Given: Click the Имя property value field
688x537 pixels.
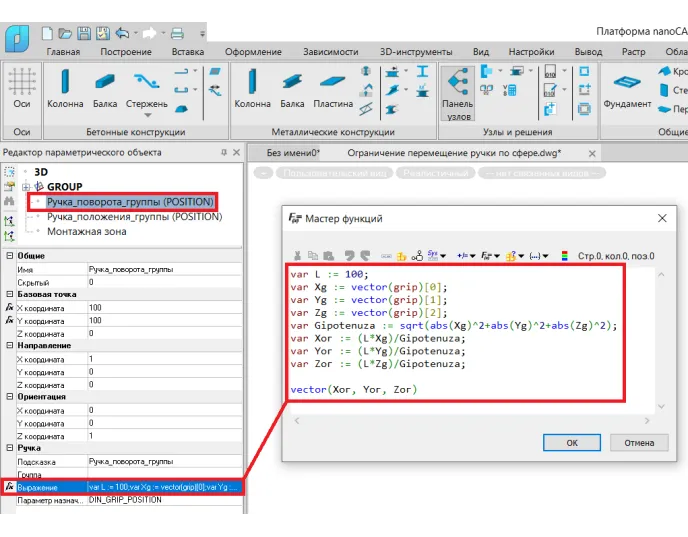Looking at the screenshot, I should coord(165,269).
